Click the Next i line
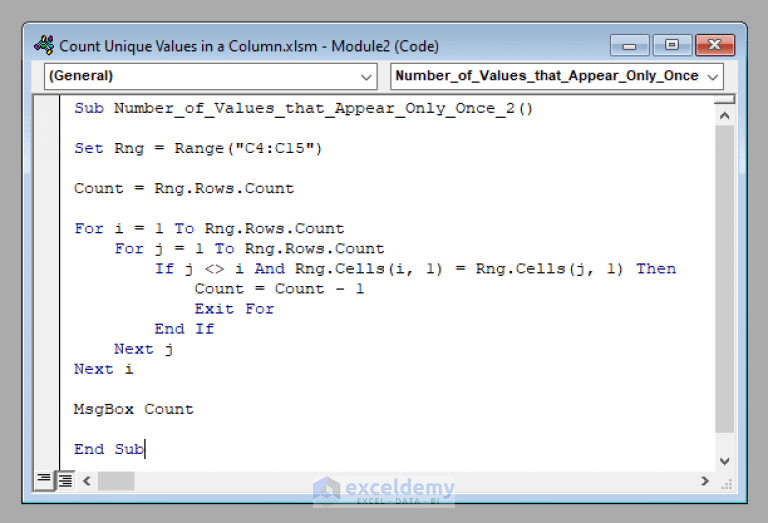768x523 pixels. click(x=103, y=369)
